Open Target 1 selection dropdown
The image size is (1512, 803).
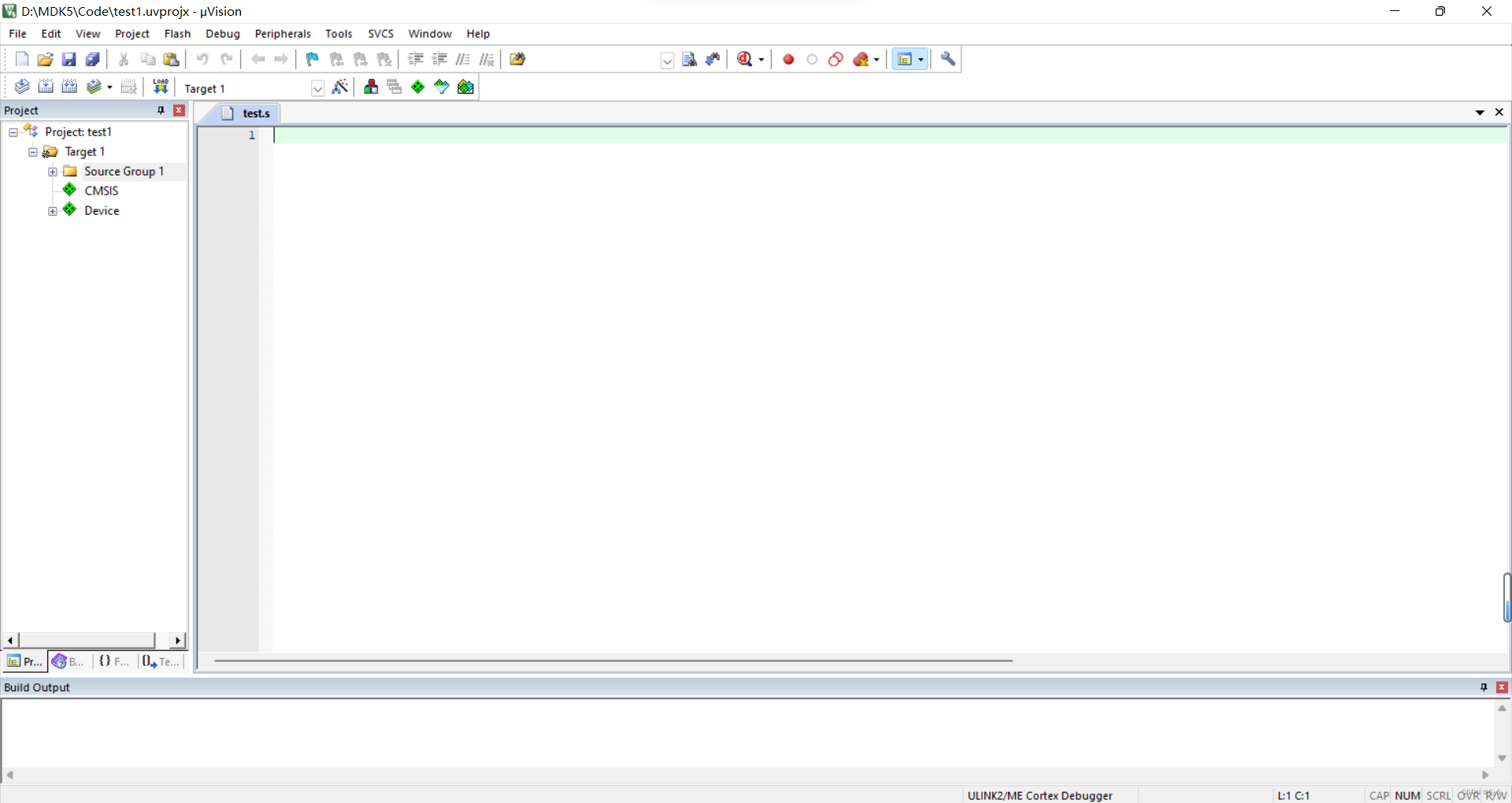tap(317, 88)
